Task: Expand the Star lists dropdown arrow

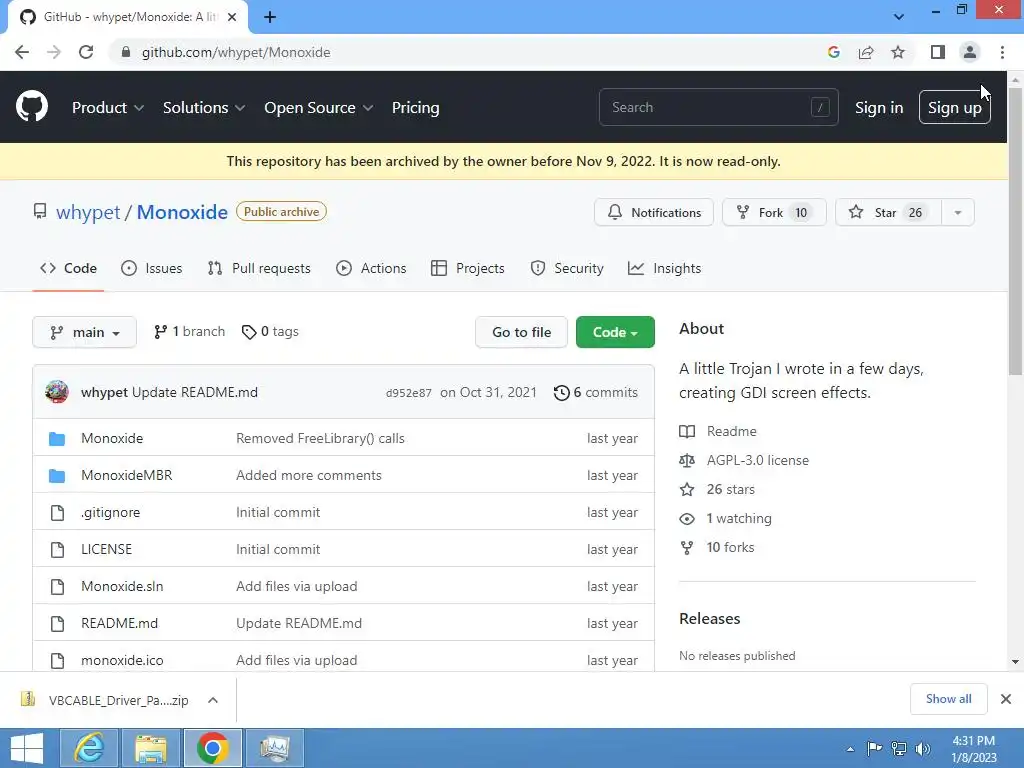Action: click(x=958, y=212)
